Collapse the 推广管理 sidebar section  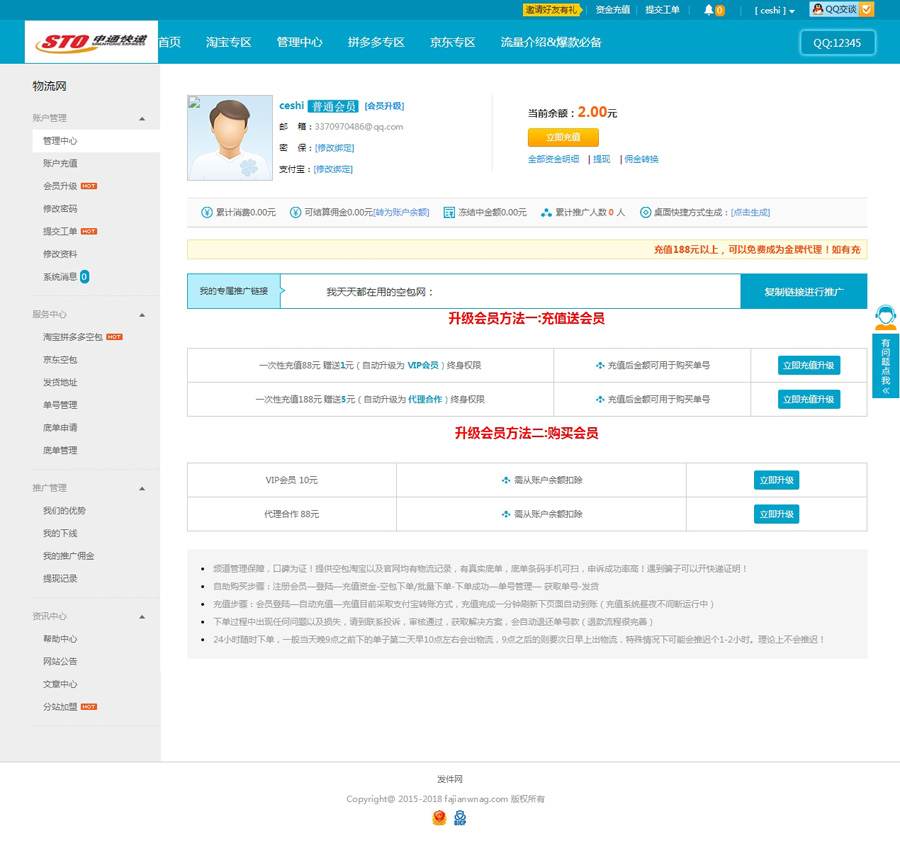tap(142, 488)
